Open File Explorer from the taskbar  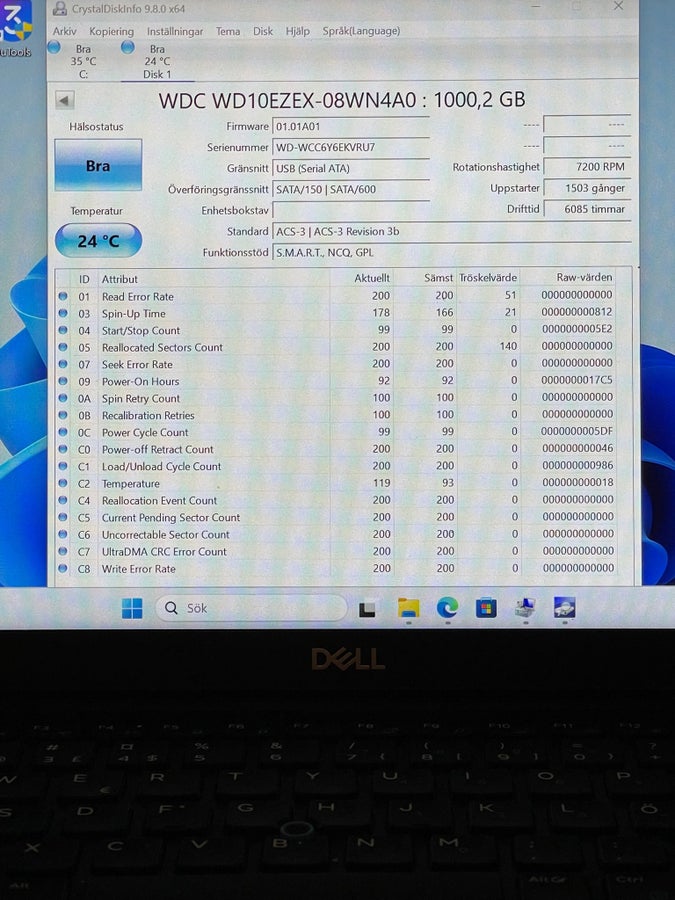[x=408, y=608]
